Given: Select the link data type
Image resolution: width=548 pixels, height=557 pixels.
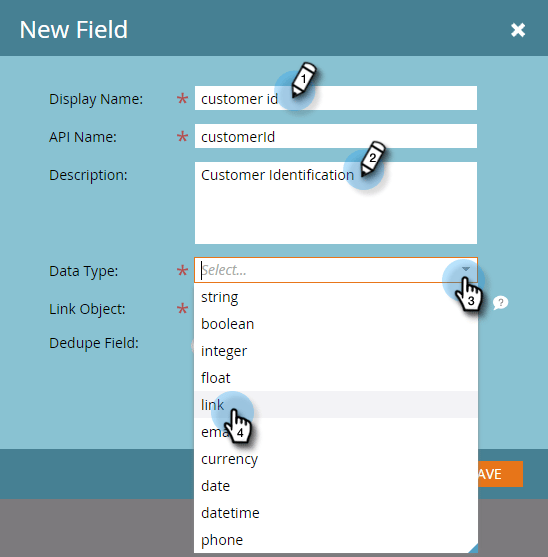Looking at the screenshot, I should [336, 405].
